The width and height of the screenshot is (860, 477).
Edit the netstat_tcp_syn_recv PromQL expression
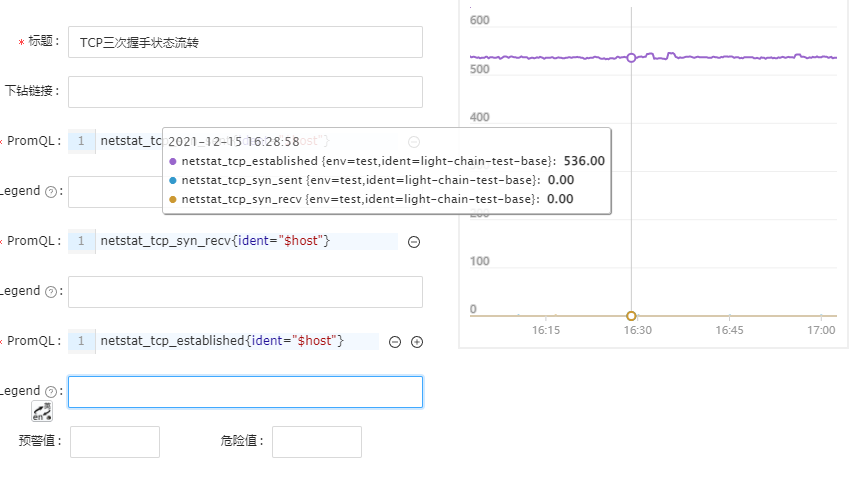(x=247, y=241)
